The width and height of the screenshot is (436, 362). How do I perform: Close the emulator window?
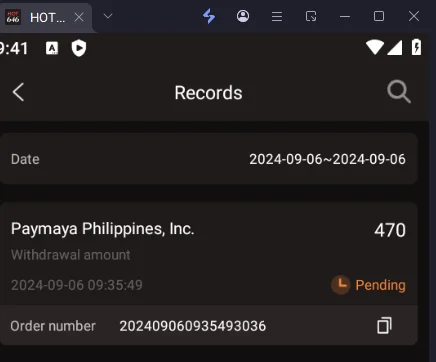click(414, 16)
